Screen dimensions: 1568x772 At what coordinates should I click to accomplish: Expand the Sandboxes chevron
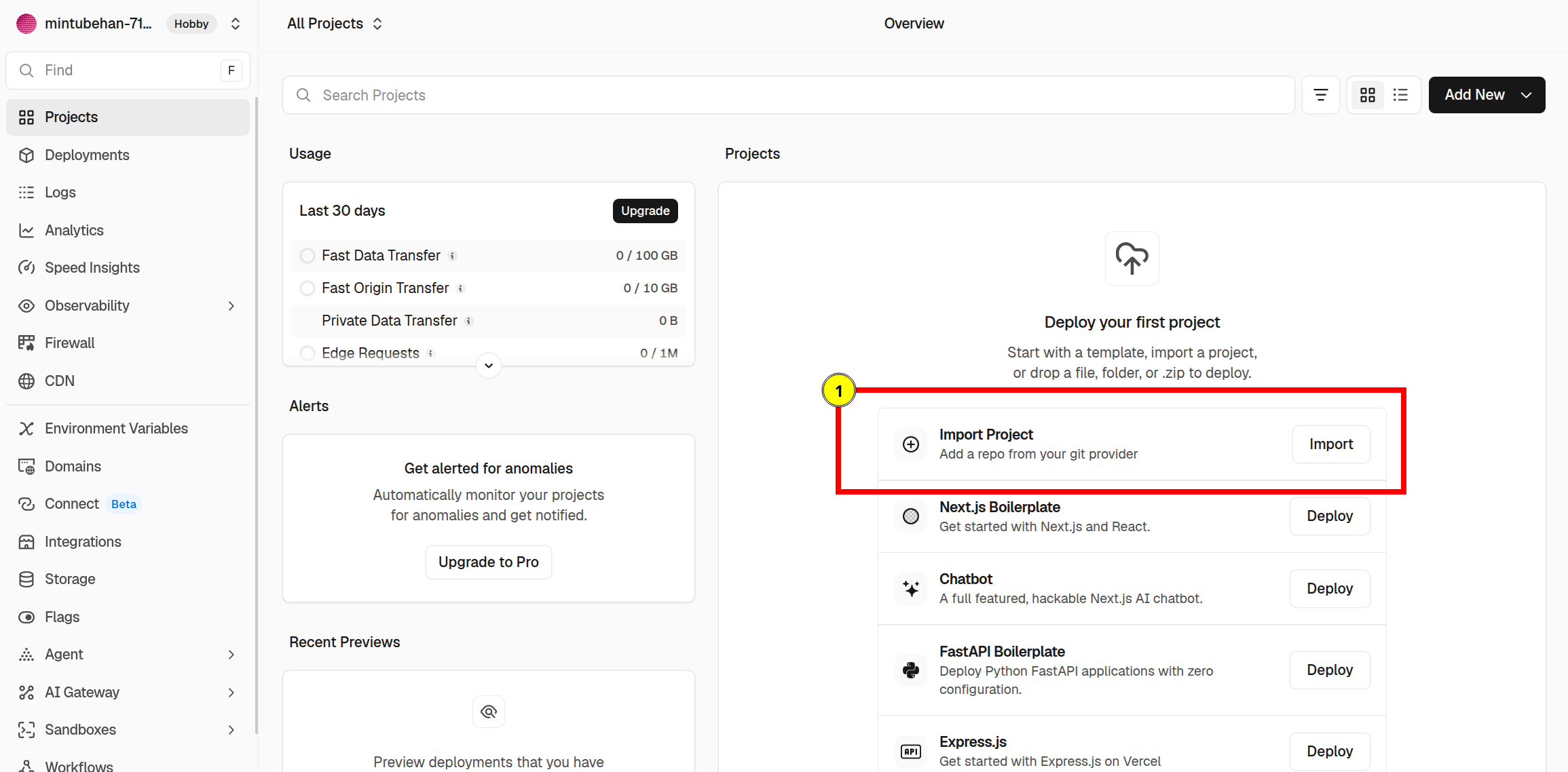click(231, 730)
